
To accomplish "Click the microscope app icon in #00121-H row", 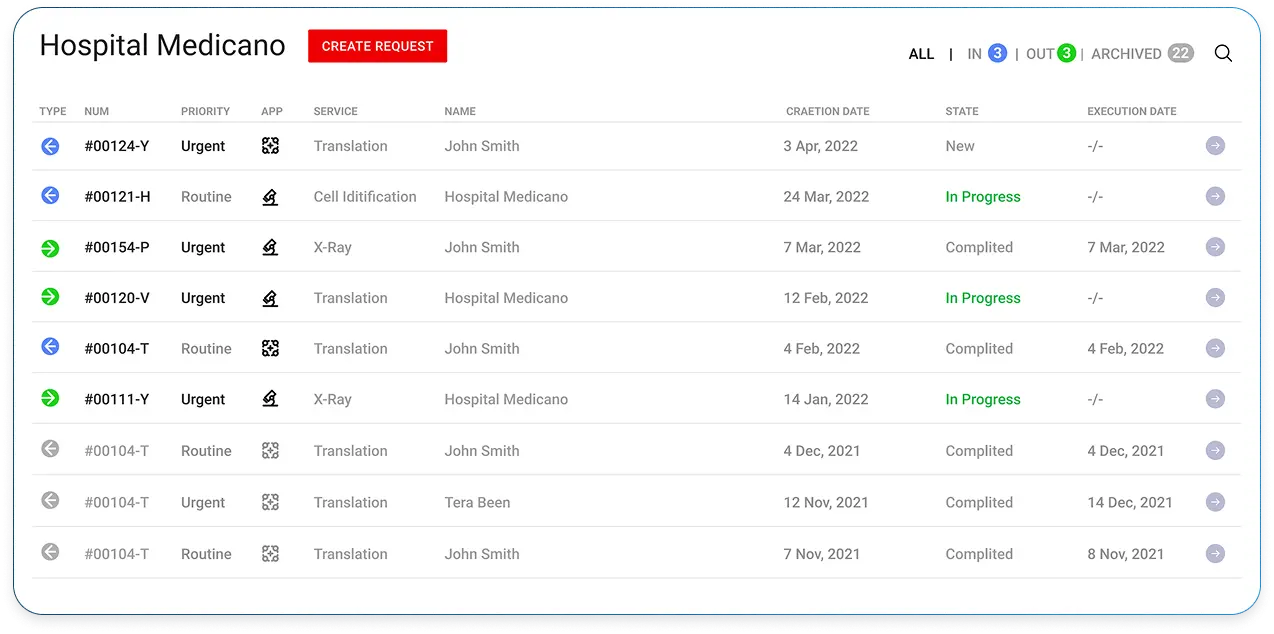I will click(270, 197).
